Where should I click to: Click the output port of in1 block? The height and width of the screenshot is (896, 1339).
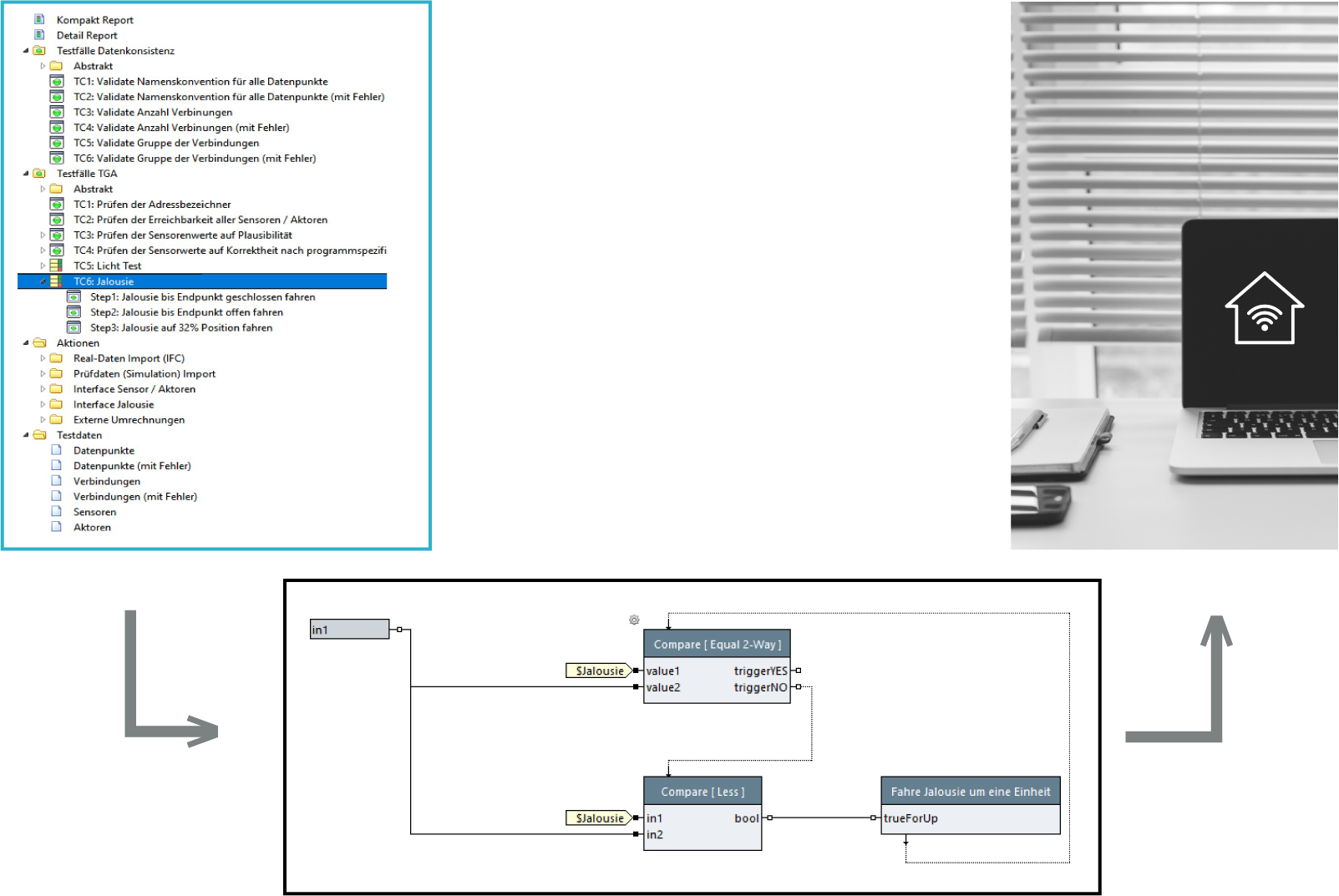[399, 629]
